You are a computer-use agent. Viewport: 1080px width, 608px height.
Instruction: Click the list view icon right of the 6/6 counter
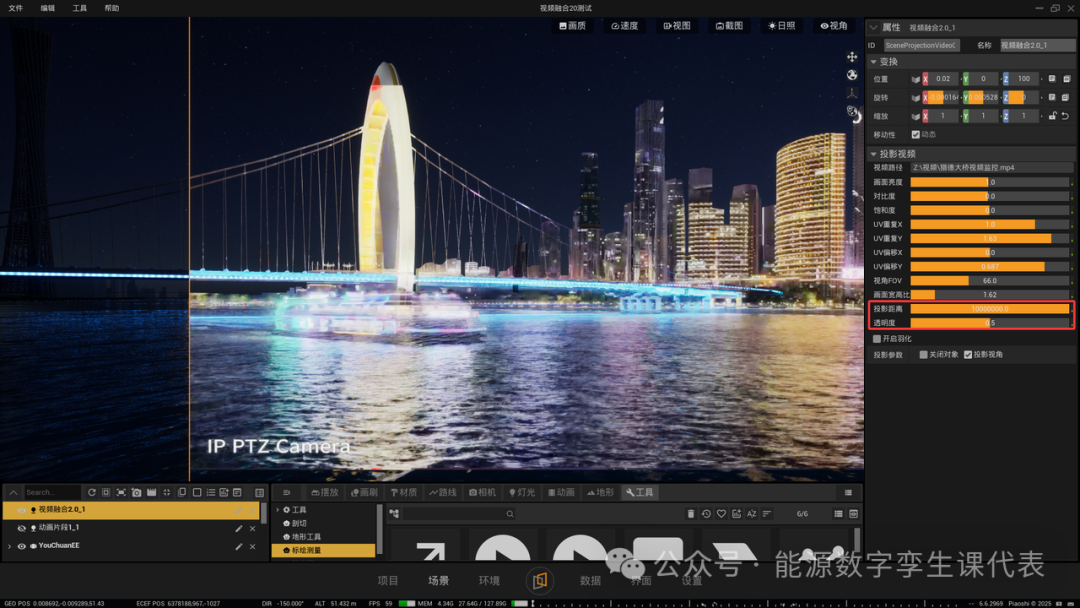838,514
